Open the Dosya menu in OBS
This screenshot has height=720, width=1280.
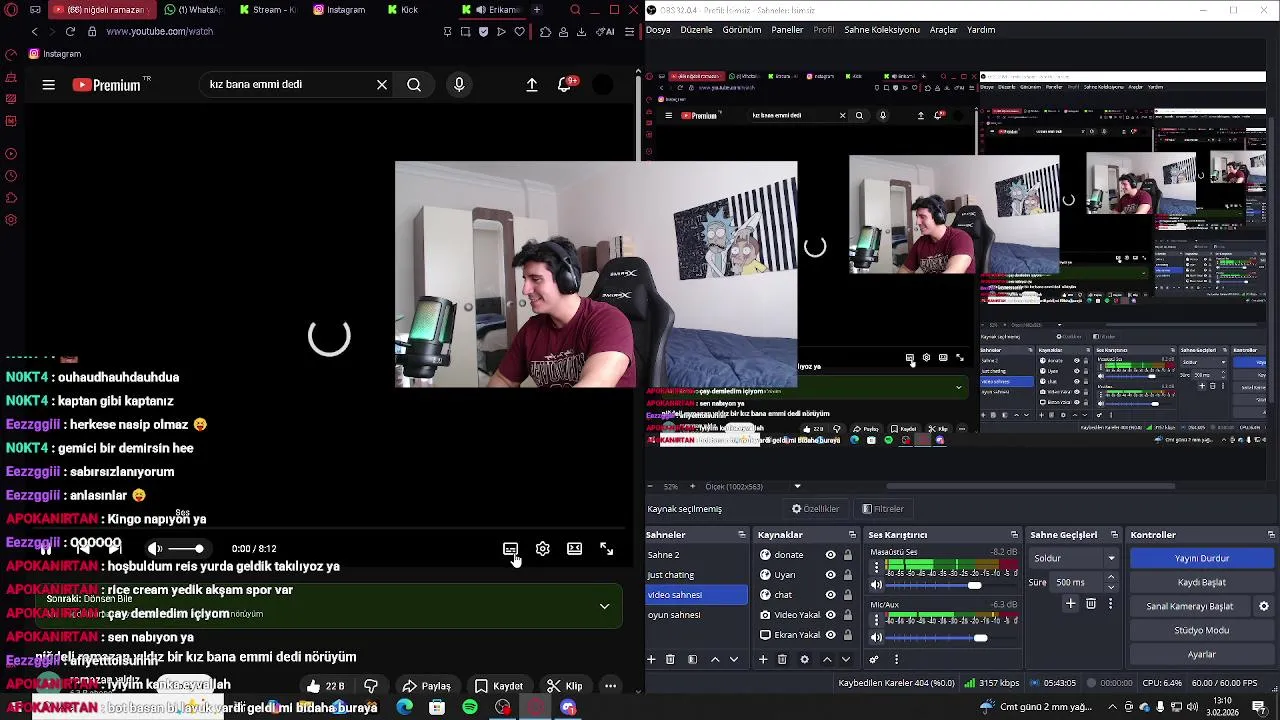[658, 30]
